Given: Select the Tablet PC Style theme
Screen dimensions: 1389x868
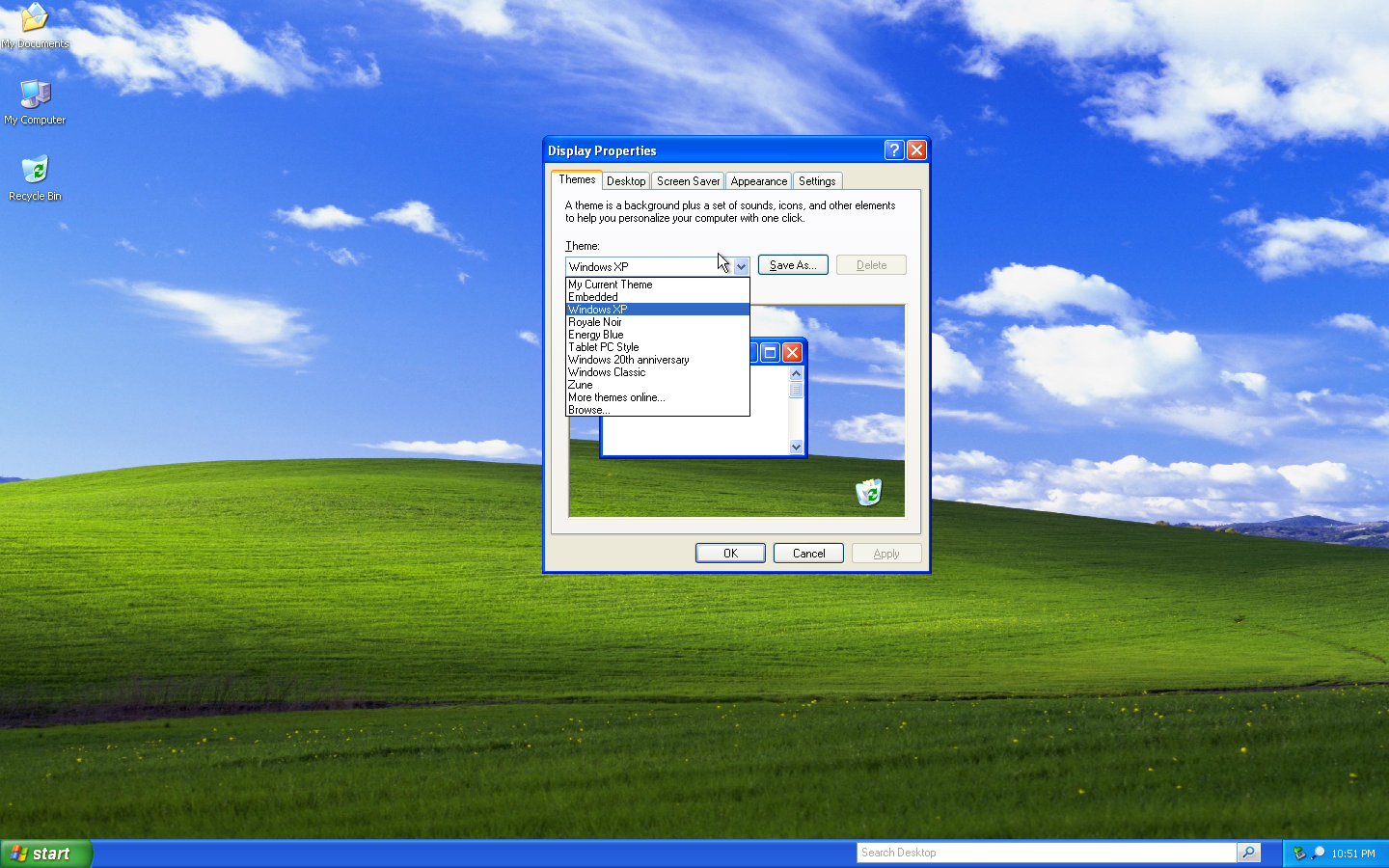Looking at the screenshot, I should pyautogui.click(x=657, y=347).
